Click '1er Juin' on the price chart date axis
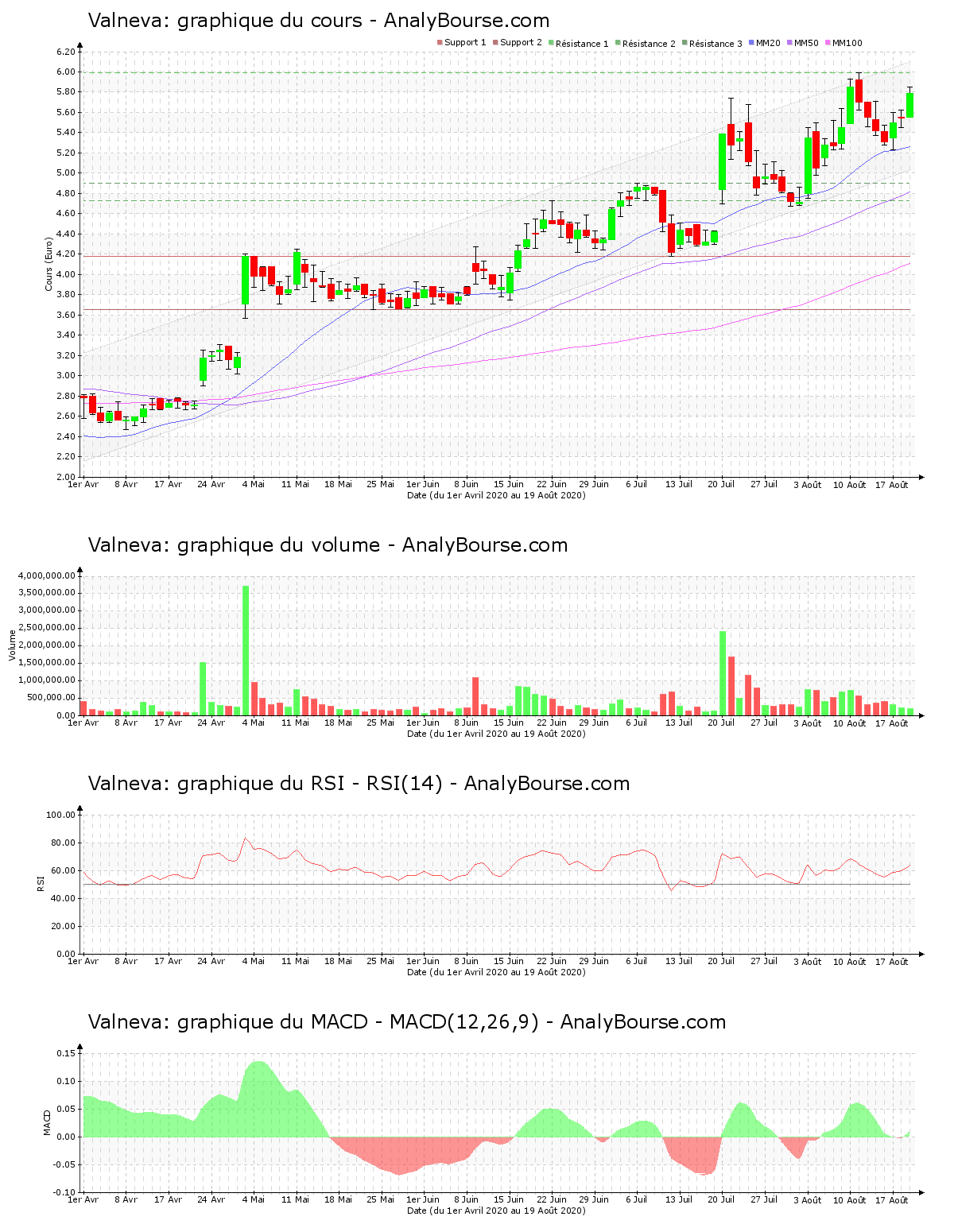This screenshot has width=954, height=1232. (423, 484)
